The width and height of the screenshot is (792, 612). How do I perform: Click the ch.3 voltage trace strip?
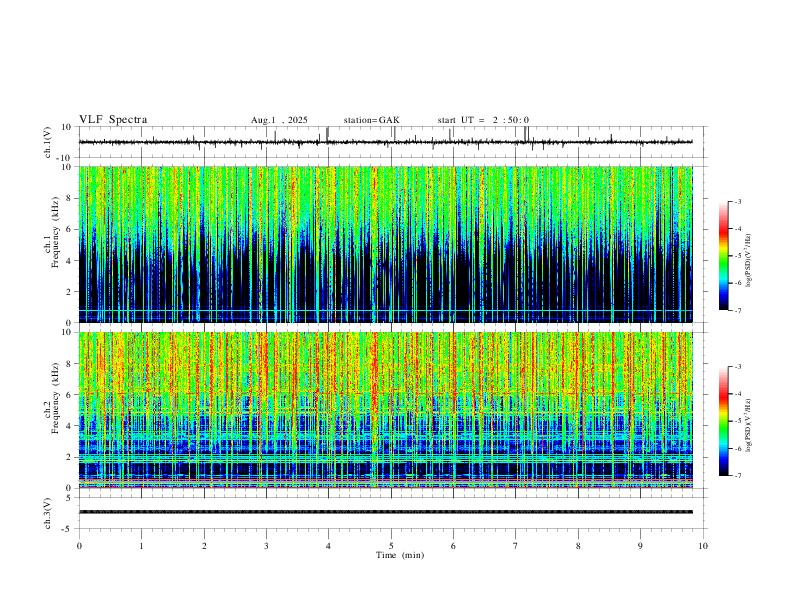(386, 512)
